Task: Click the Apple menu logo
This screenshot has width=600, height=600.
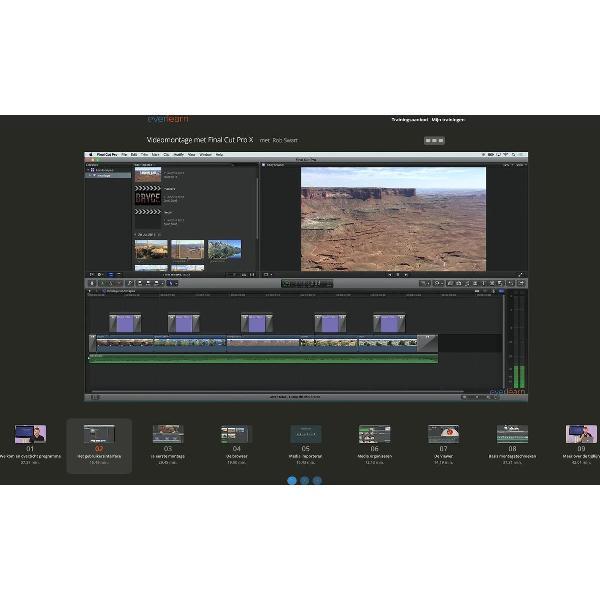Action: point(91,155)
